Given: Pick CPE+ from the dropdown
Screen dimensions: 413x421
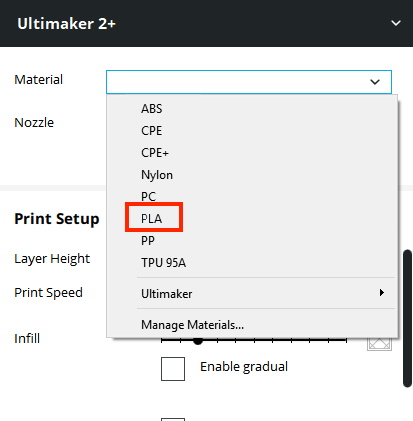Looking at the screenshot, I should point(155,153).
